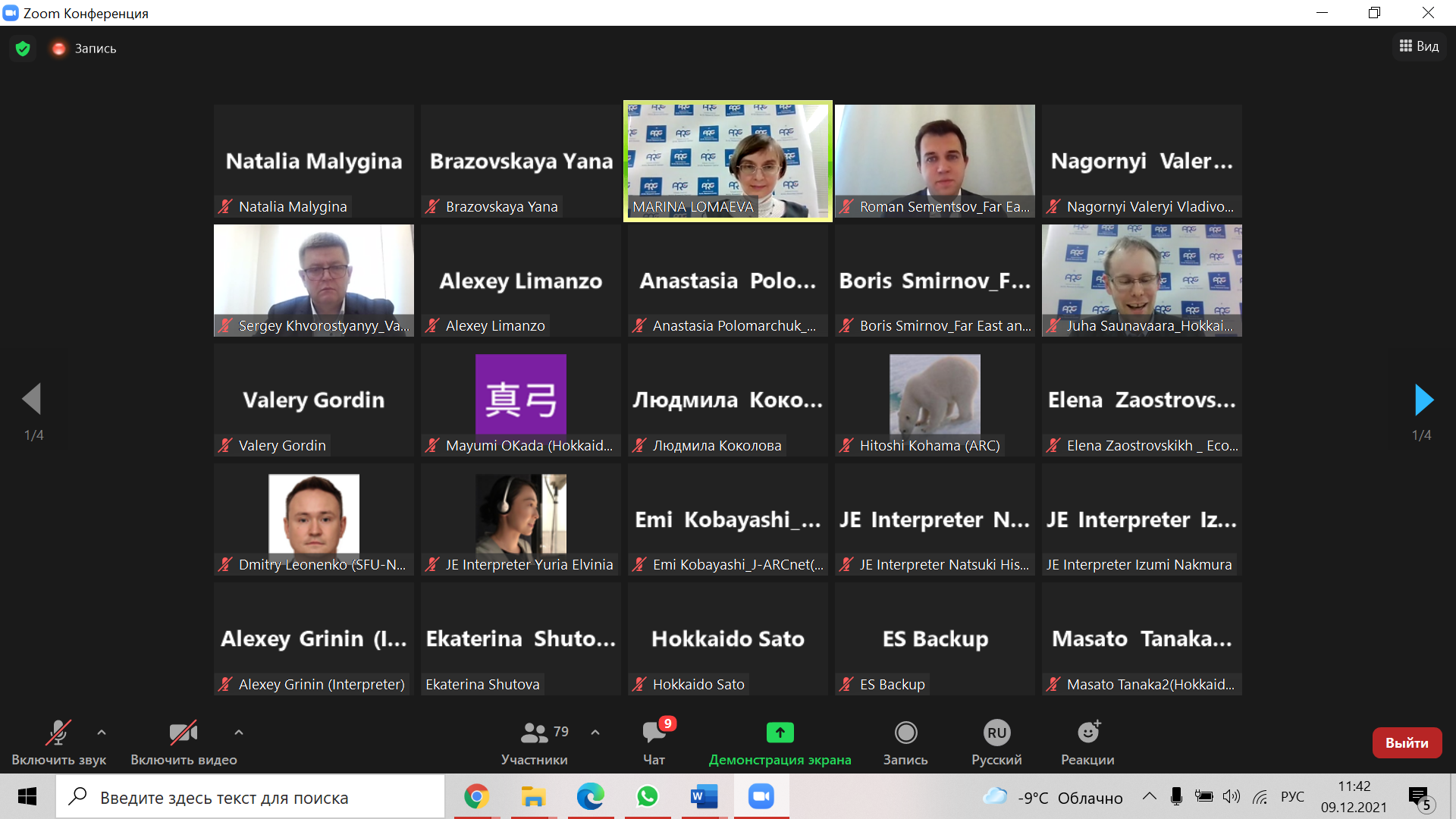The width and height of the screenshot is (1456, 819).
Task: Open the Windows Start menu
Action: pos(27,797)
